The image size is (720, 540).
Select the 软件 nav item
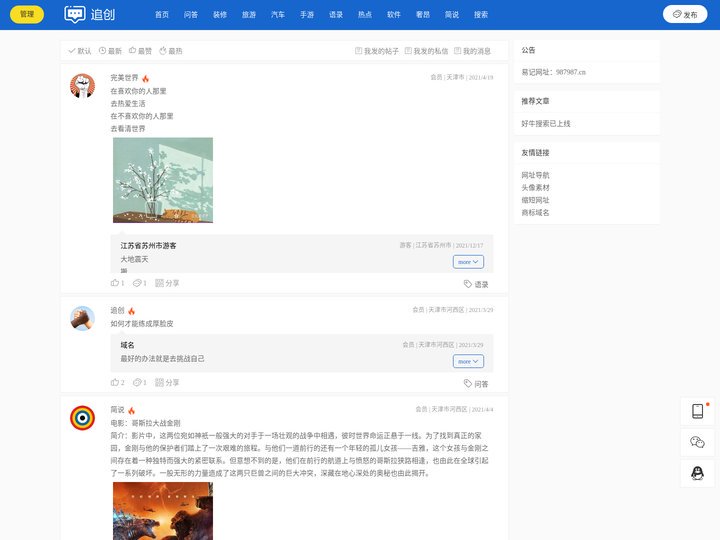tap(394, 15)
